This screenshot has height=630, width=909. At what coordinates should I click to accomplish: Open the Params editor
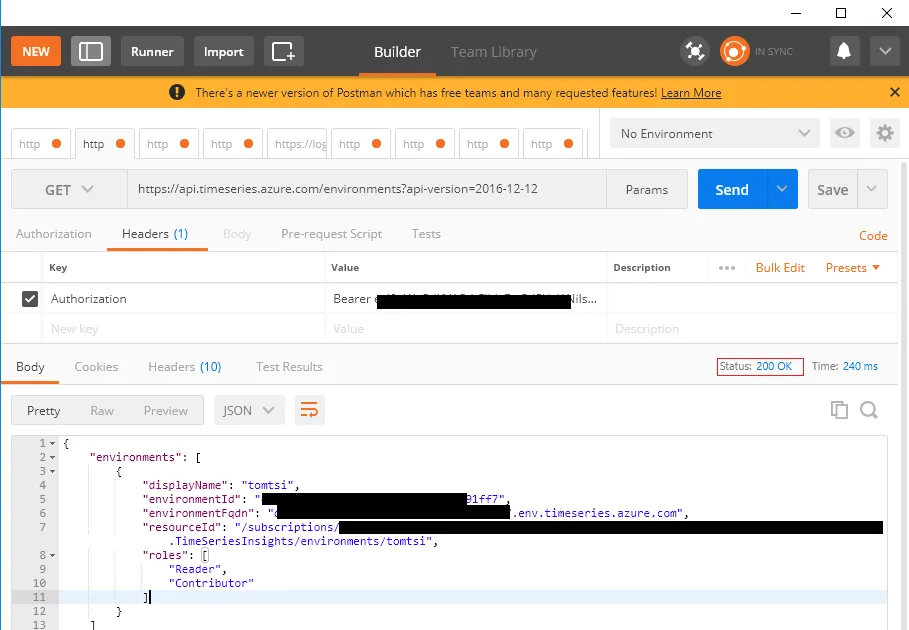tap(646, 190)
